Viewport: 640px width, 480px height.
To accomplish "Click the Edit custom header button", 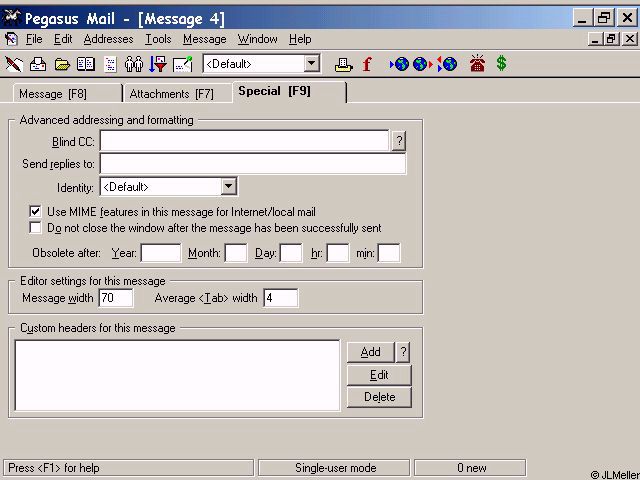I will coord(379,375).
